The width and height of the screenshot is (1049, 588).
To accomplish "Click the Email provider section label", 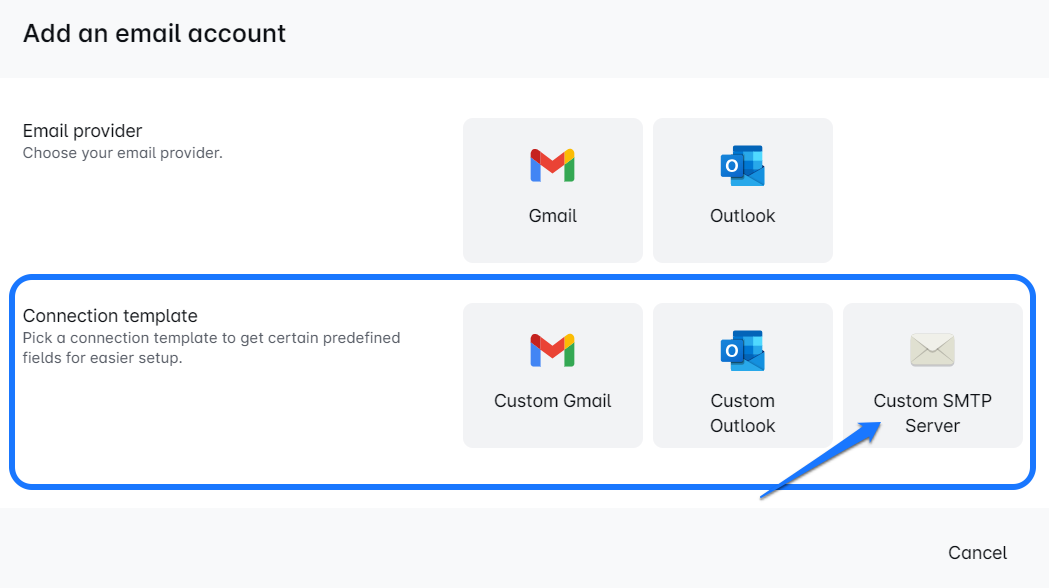I will 82,130.
